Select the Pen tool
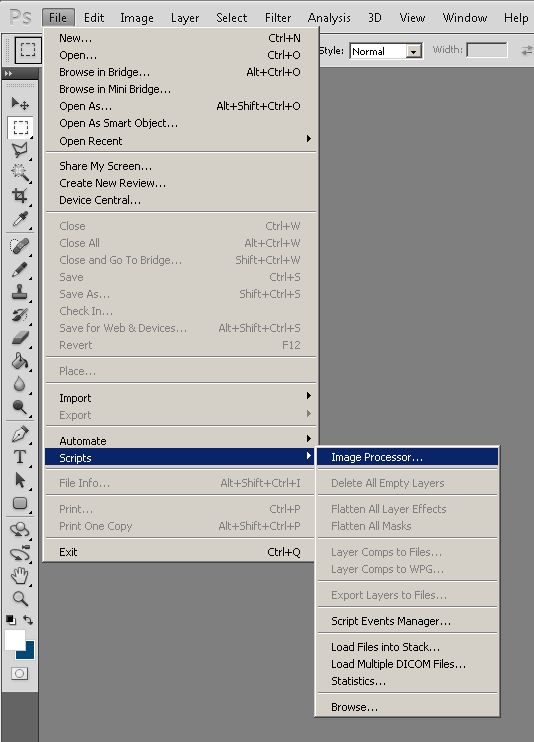 click(x=20, y=434)
